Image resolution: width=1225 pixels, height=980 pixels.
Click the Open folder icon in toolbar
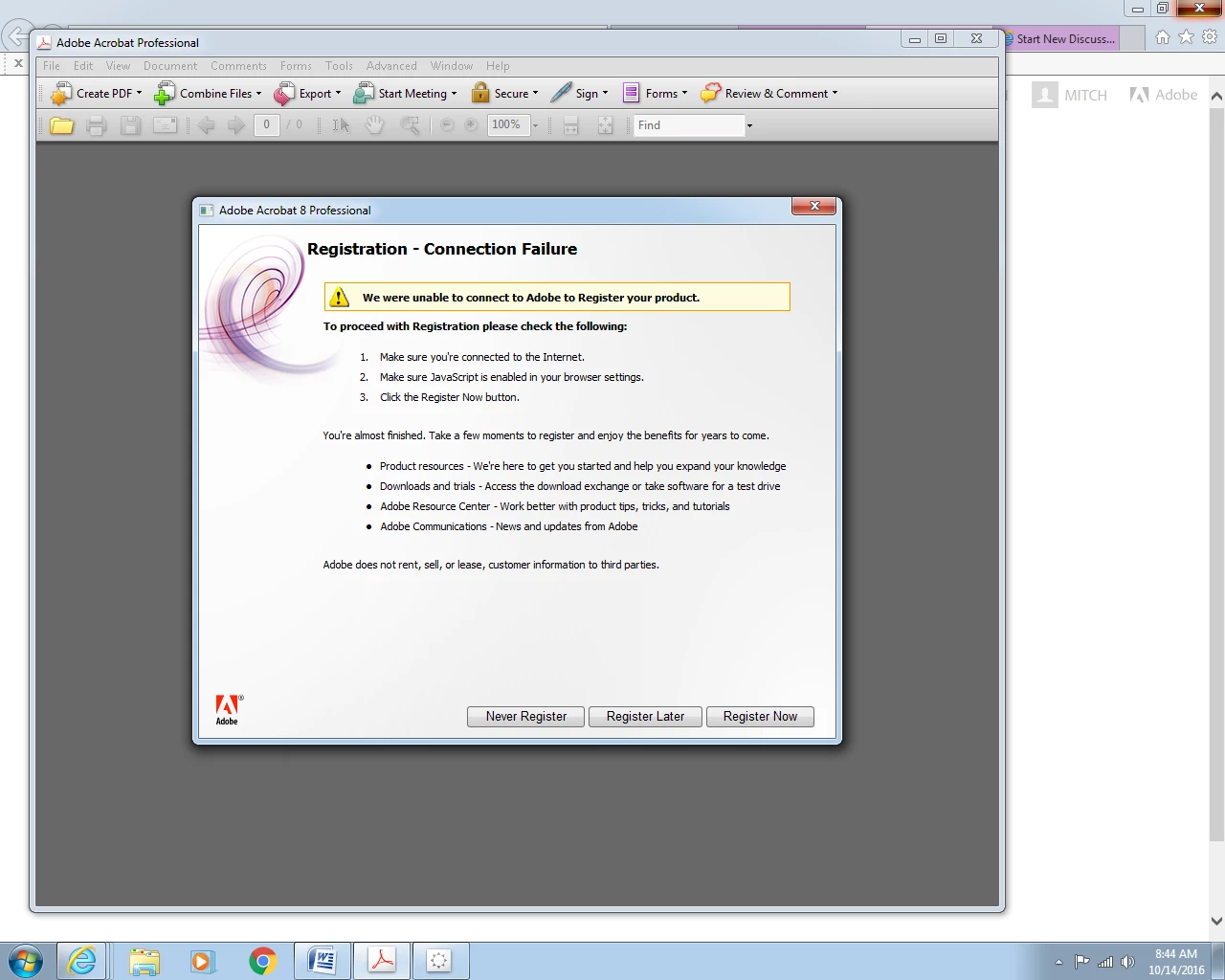pyautogui.click(x=61, y=125)
